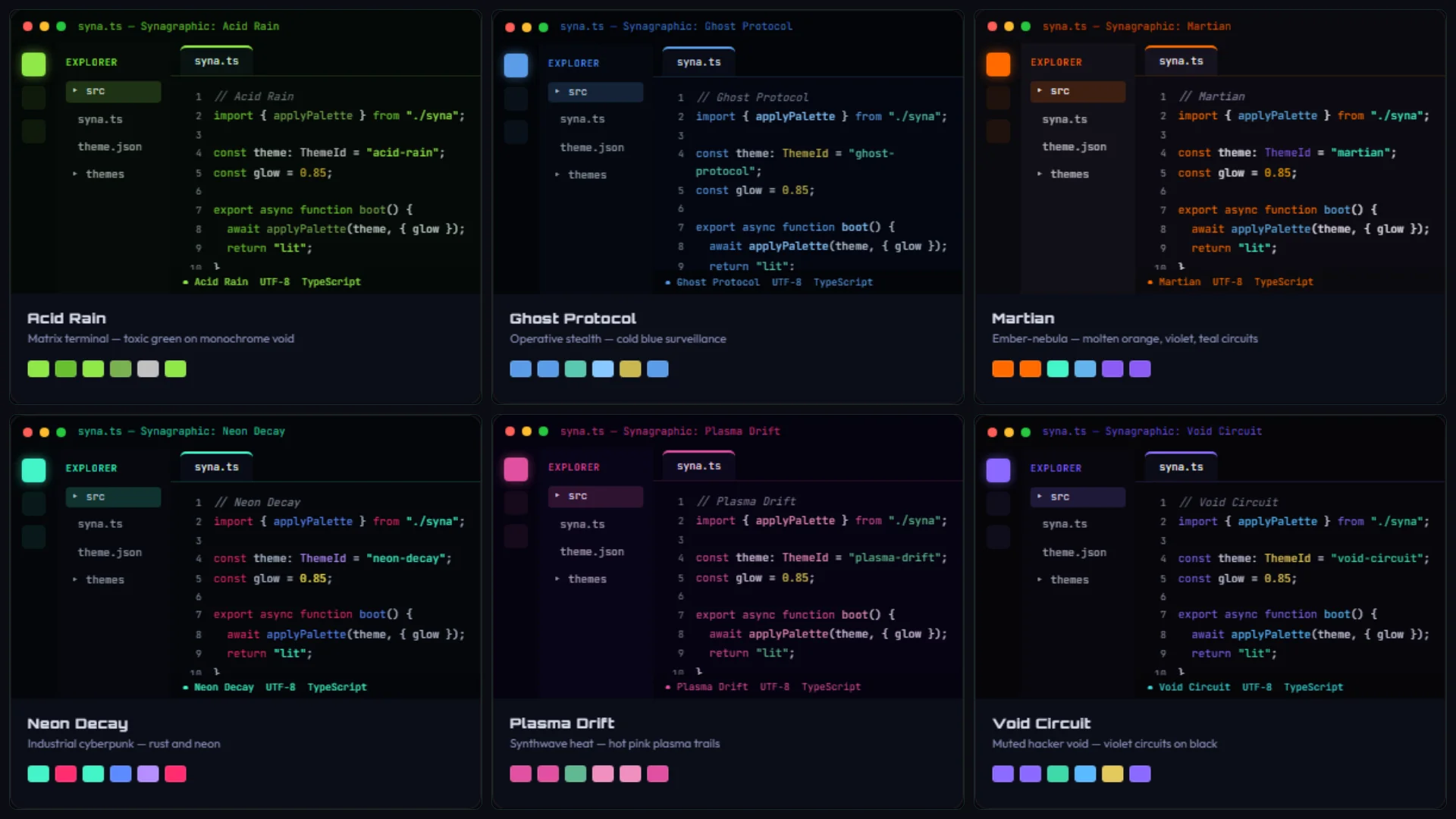Select the syna.ts tab in Ghost Protocol preview
The width and height of the screenshot is (1456, 819).
pyautogui.click(x=698, y=61)
